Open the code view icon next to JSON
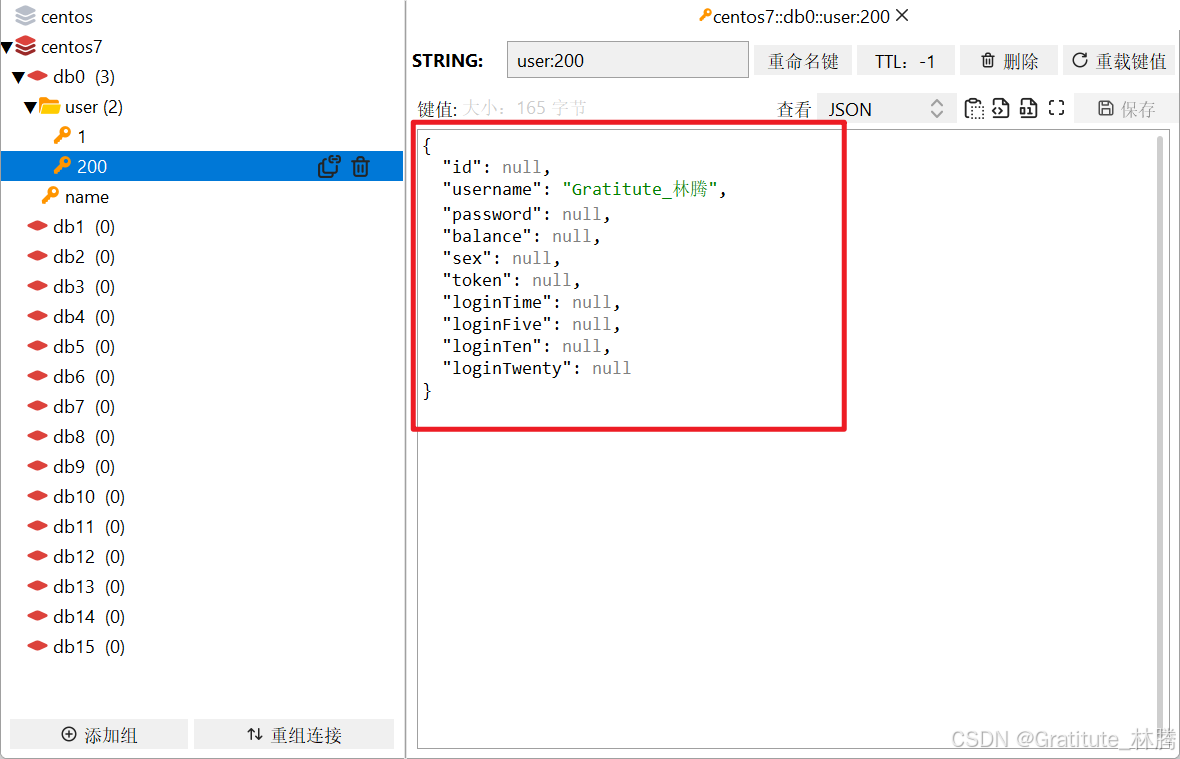The width and height of the screenshot is (1180, 759). (1001, 108)
